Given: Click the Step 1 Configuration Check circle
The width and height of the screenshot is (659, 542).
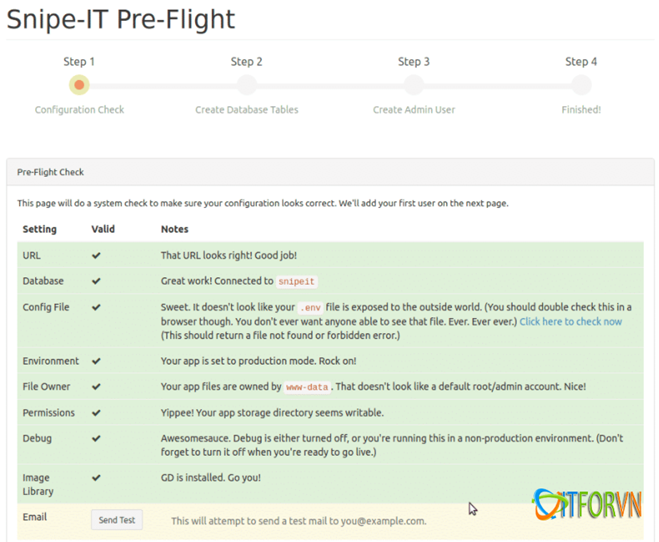Looking at the screenshot, I should [x=80, y=85].
